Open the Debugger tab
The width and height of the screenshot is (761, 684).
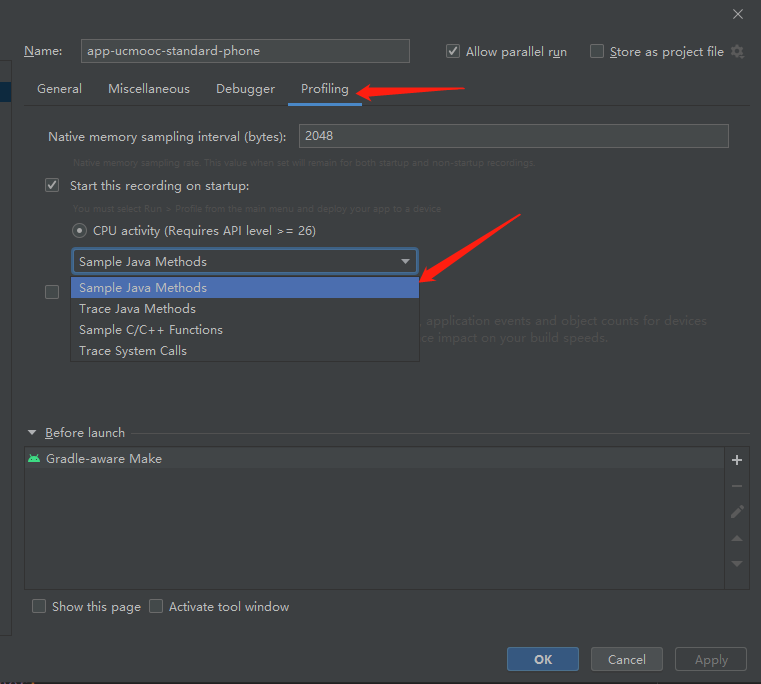coord(246,89)
